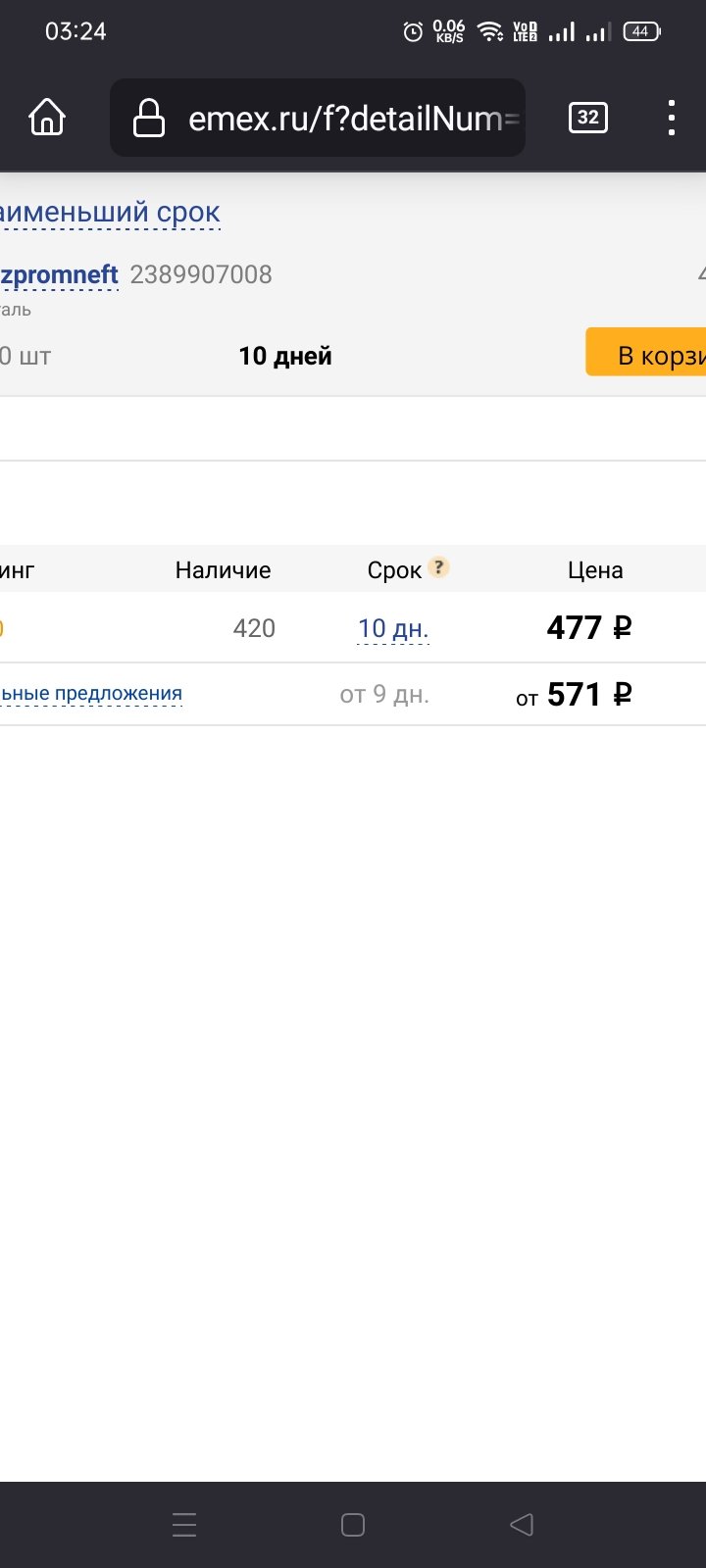
Task: Click the emex.ru address bar
Action: (x=318, y=119)
